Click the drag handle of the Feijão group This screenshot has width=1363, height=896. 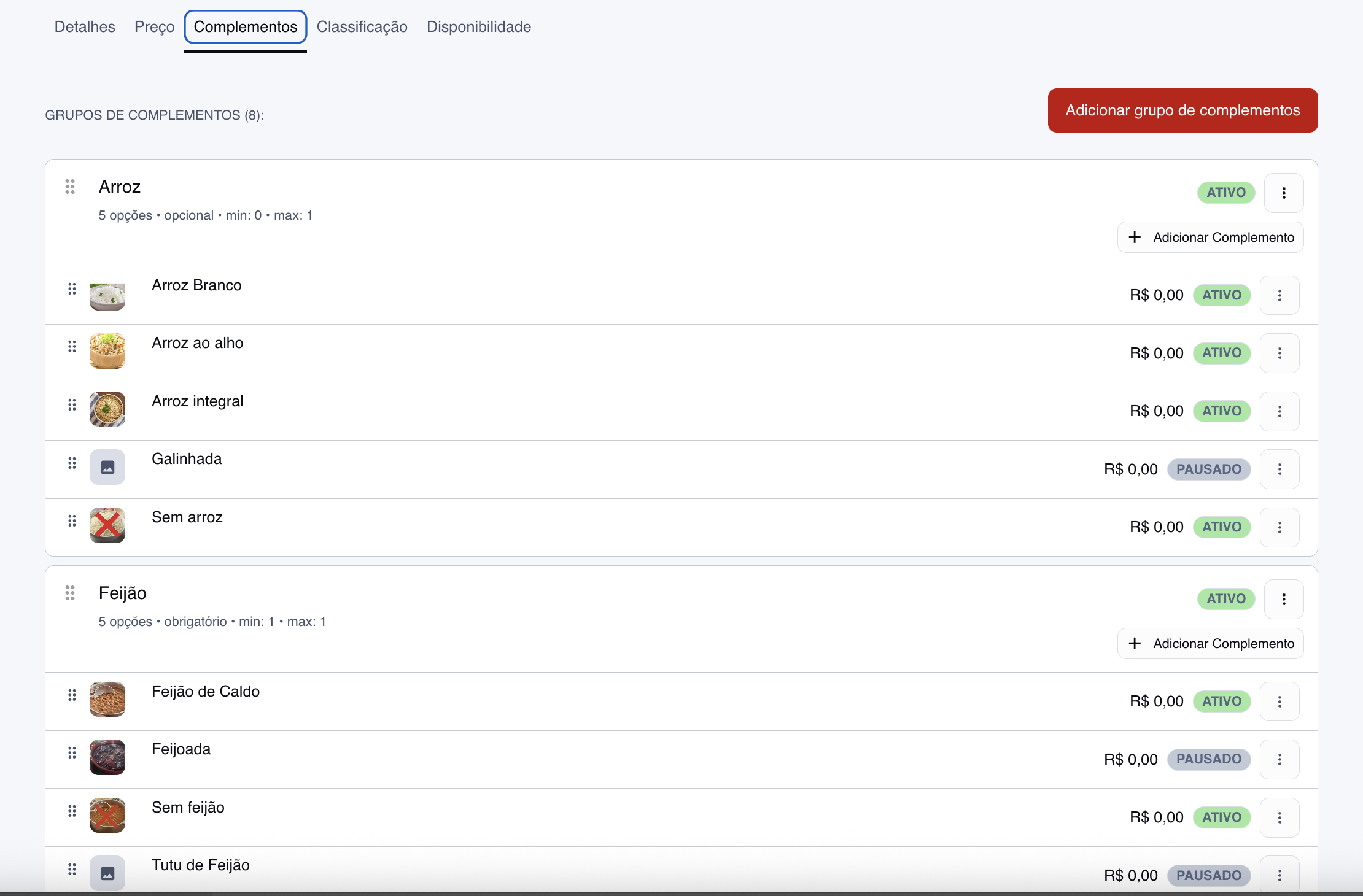click(70, 593)
